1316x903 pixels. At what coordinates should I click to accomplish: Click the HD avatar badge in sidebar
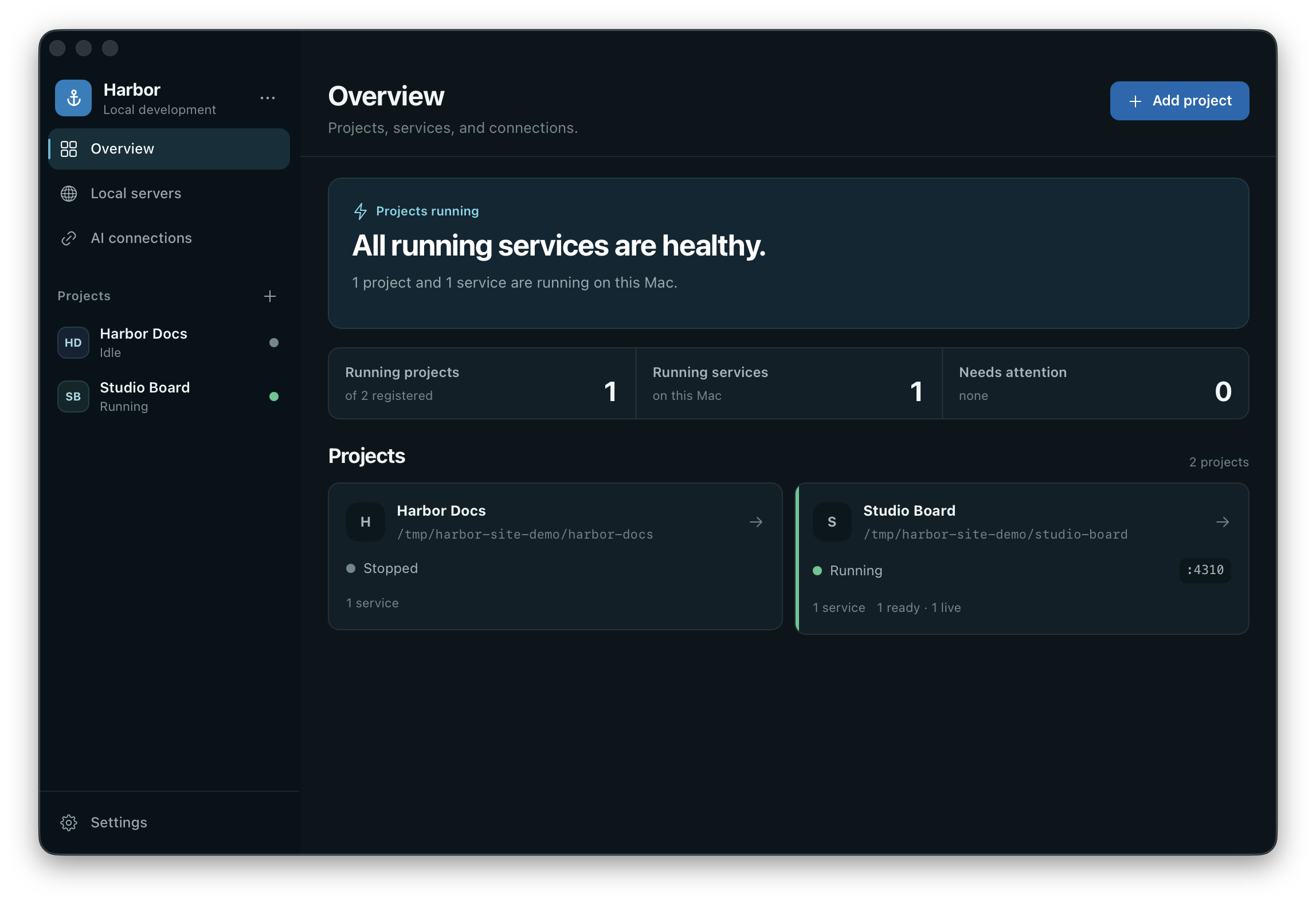(73, 343)
